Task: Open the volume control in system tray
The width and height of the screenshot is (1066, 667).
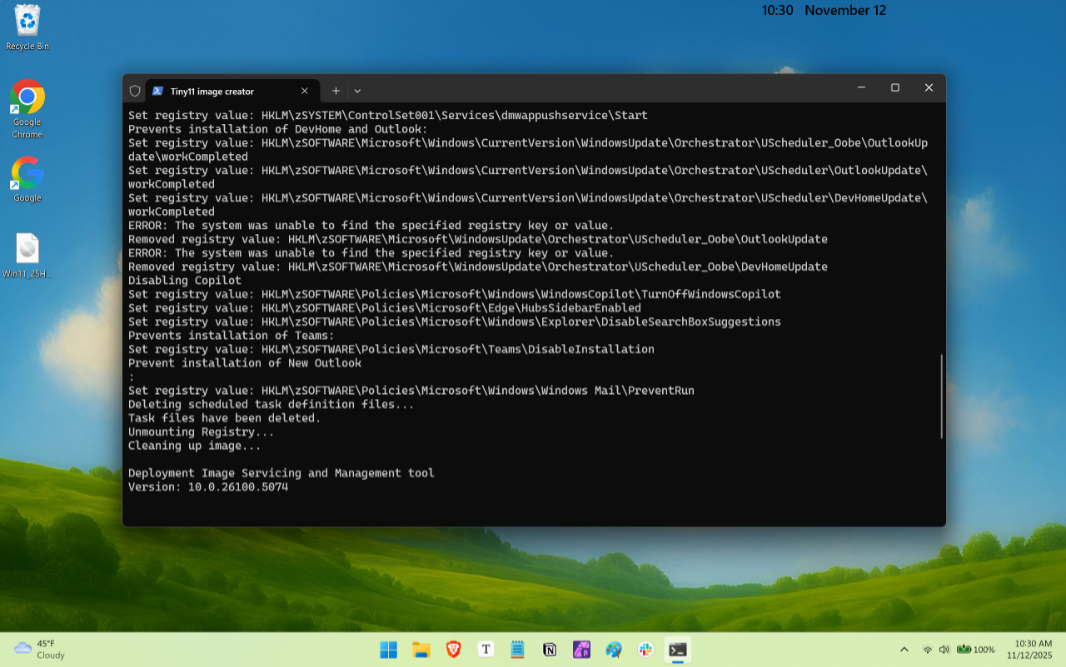Action: click(944, 650)
